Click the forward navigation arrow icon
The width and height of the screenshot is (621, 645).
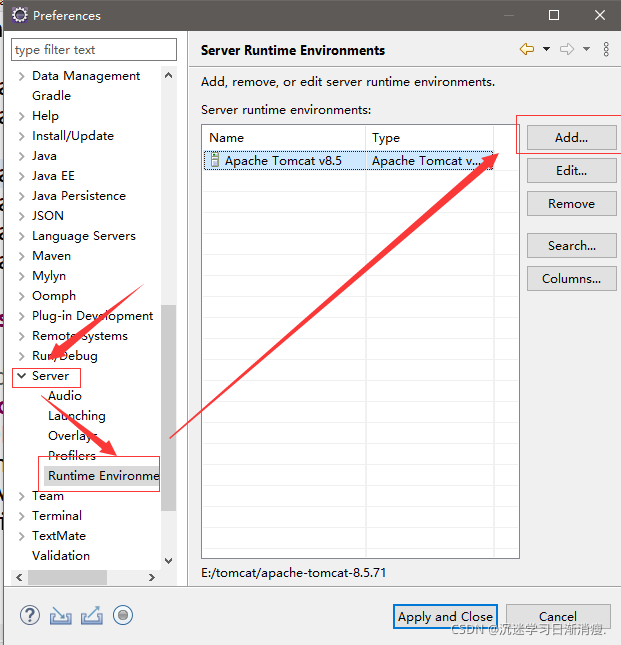(567, 49)
